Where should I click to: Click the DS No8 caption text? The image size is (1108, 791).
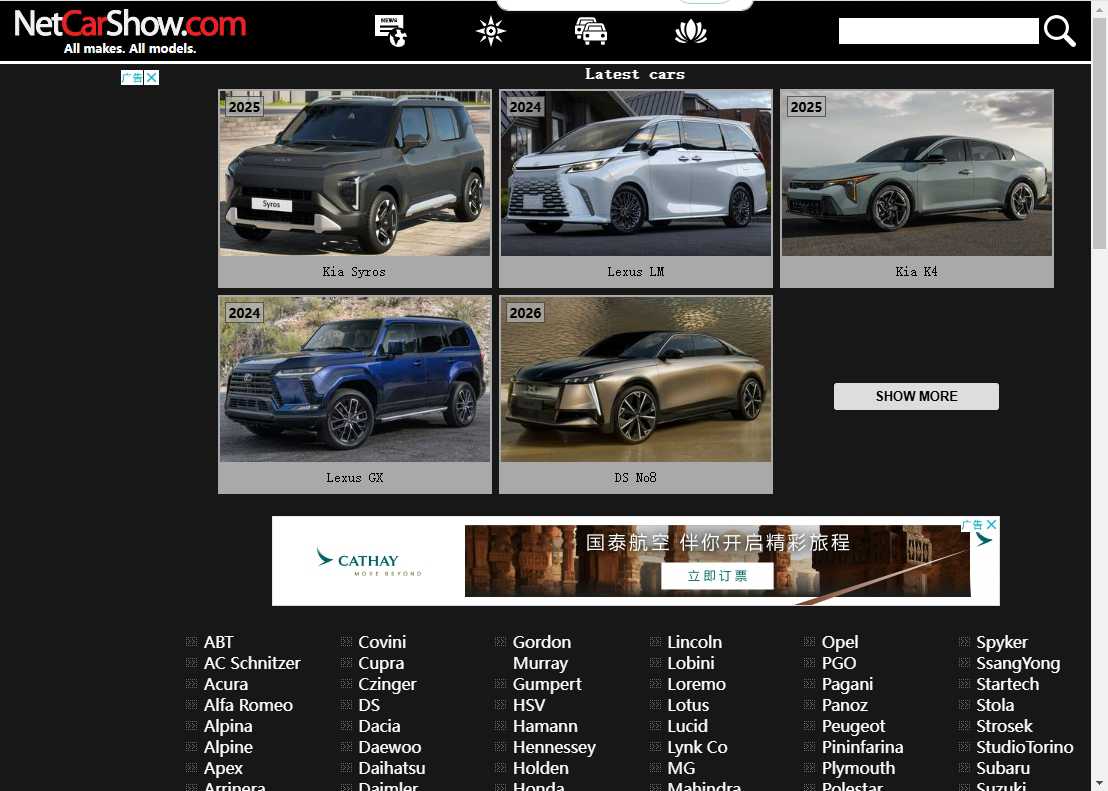636,478
